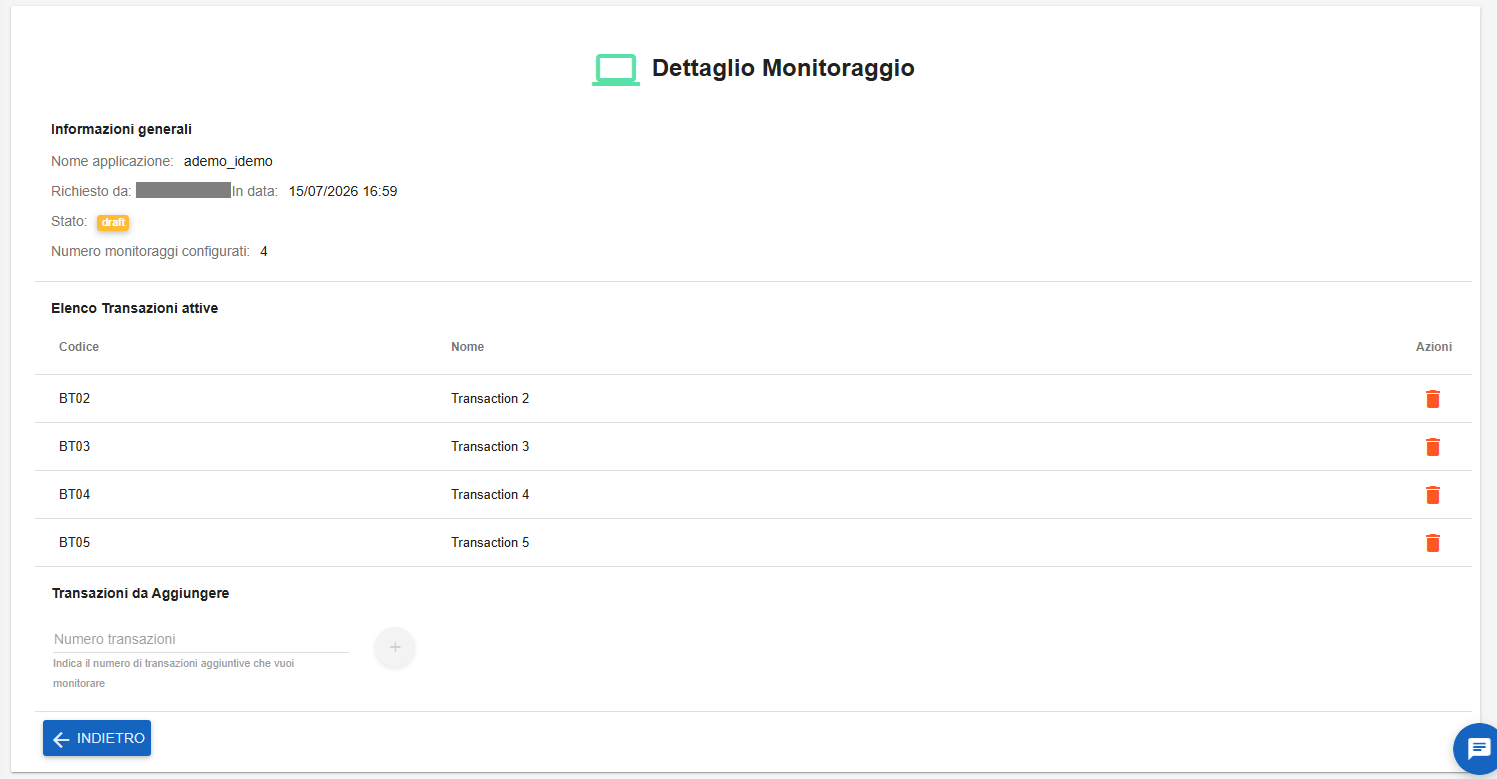Go back with the INDIETRO button
This screenshot has height=779, width=1497.
97,738
